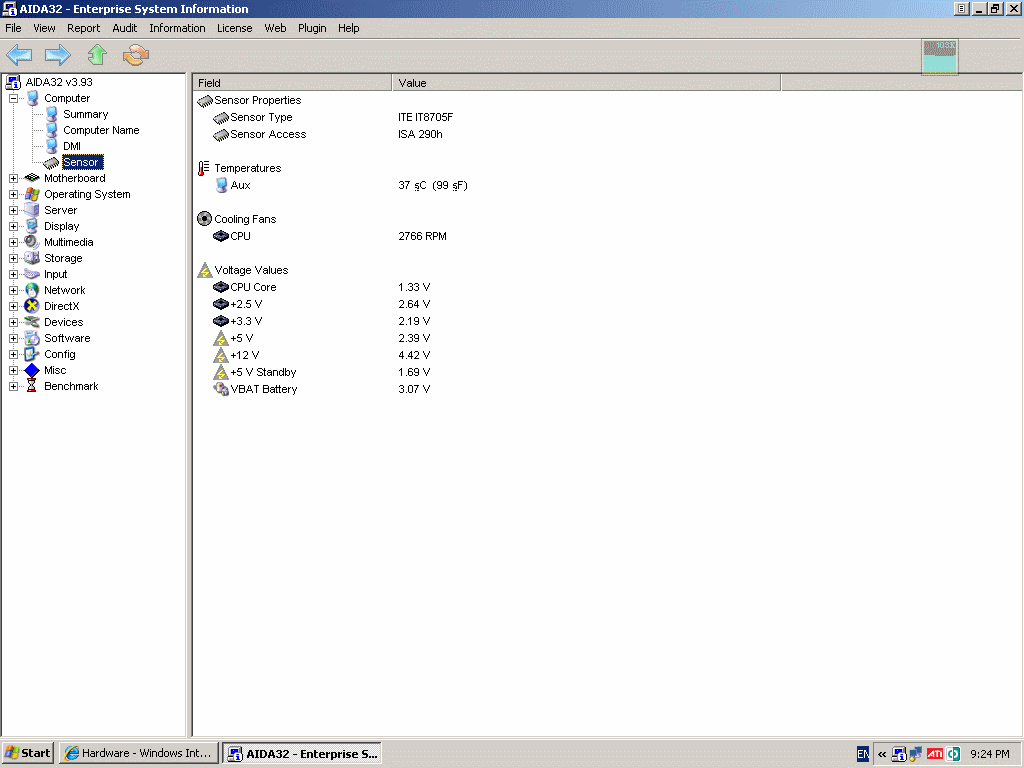1024x768 pixels.
Task: Click the Input keyboard icon in tree
Action: pyautogui.click(x=32, y=274)
